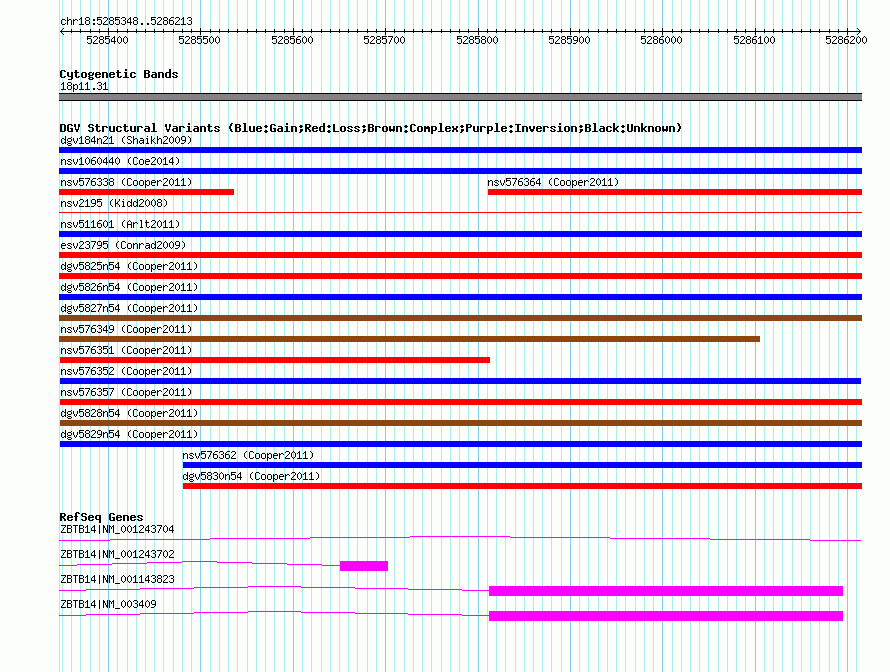Click ruler position 5285400
Viewport: 890px width, 672px height.
107,40
